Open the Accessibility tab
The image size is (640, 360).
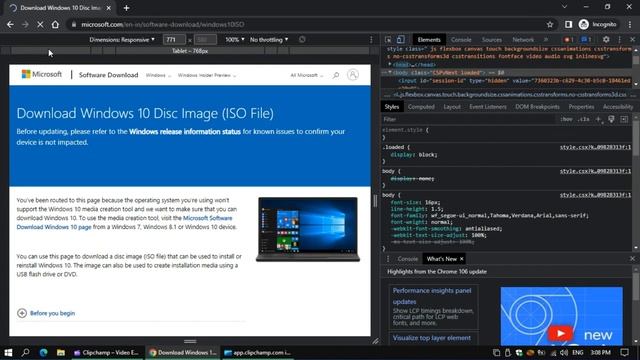pos(618,107)
